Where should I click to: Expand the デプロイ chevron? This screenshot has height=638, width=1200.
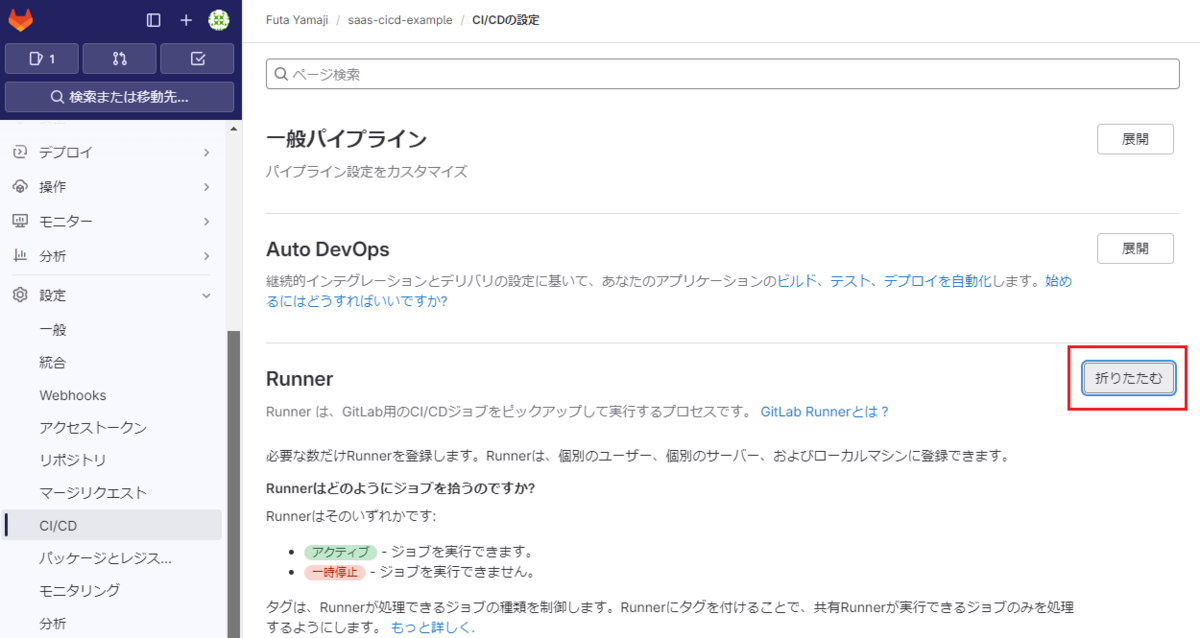click(206, 152)
